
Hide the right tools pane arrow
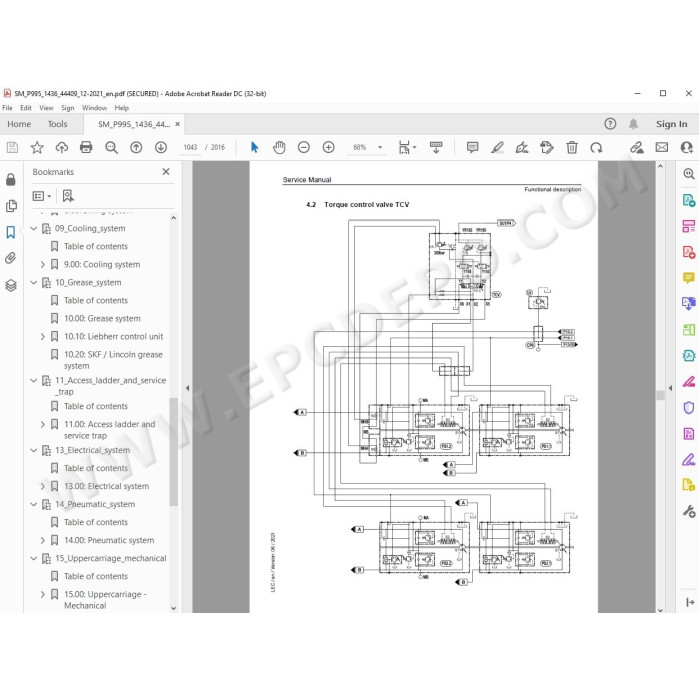coord(671,388)
